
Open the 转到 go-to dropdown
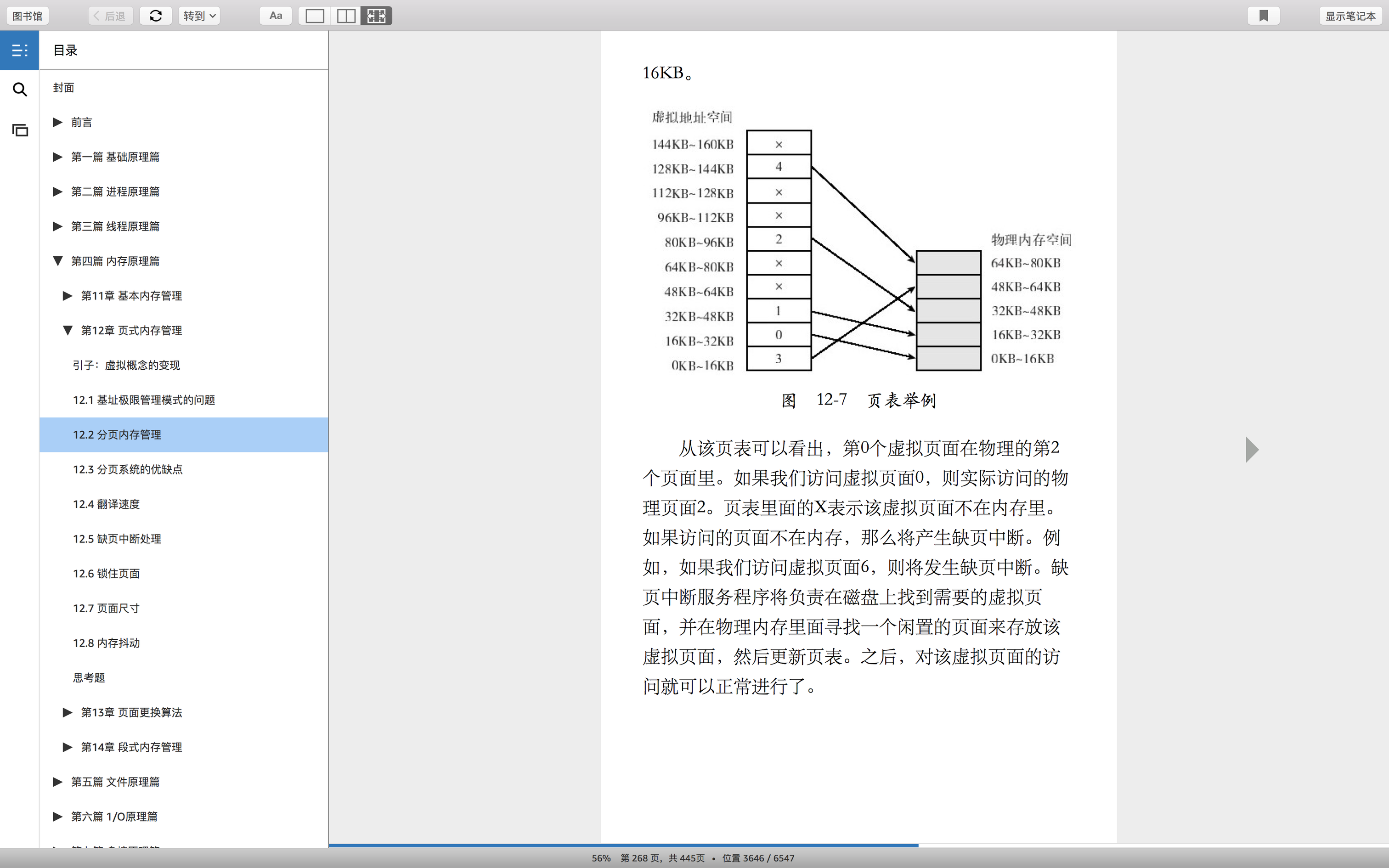pos(199,16)
